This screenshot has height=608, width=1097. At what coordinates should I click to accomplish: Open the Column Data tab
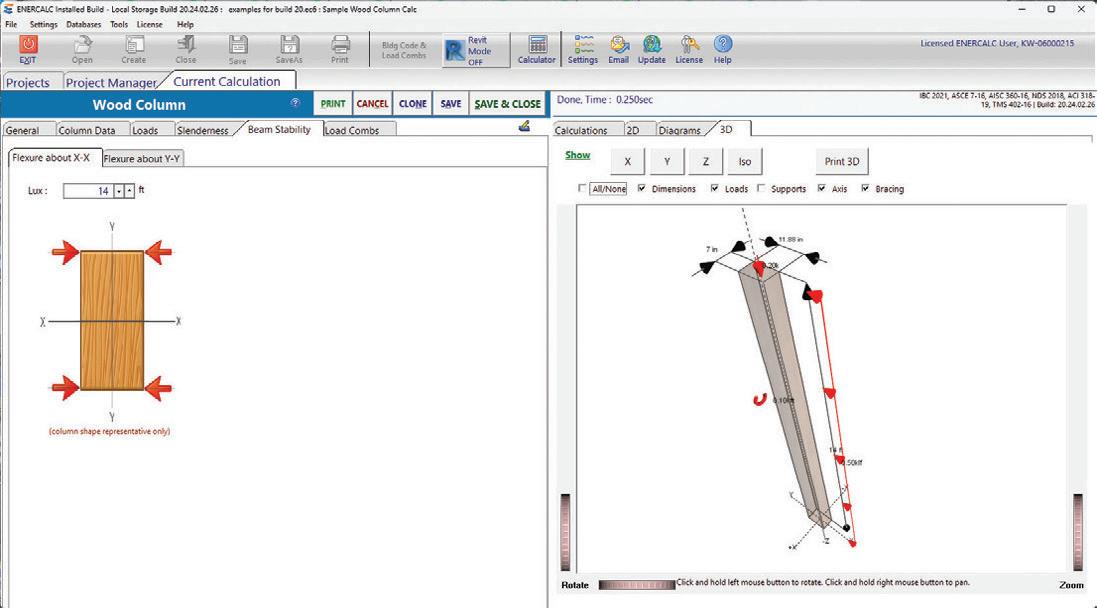87,130
